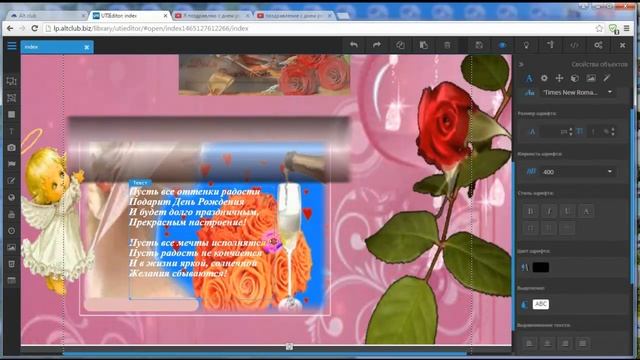Open the background image tab in properties panel
The height and width of the screenshot is (360, 640).
click(591, 78)
